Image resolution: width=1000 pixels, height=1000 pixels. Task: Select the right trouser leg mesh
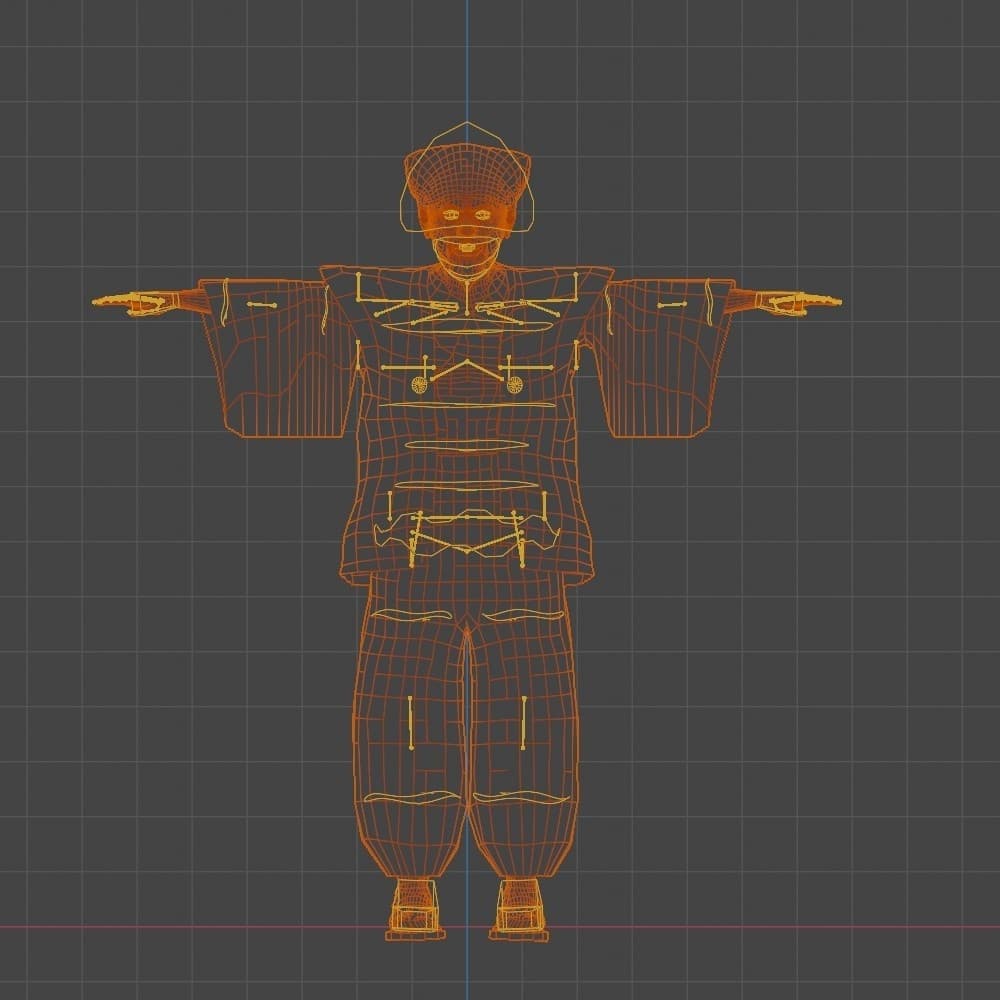click(x=524, y=727)
